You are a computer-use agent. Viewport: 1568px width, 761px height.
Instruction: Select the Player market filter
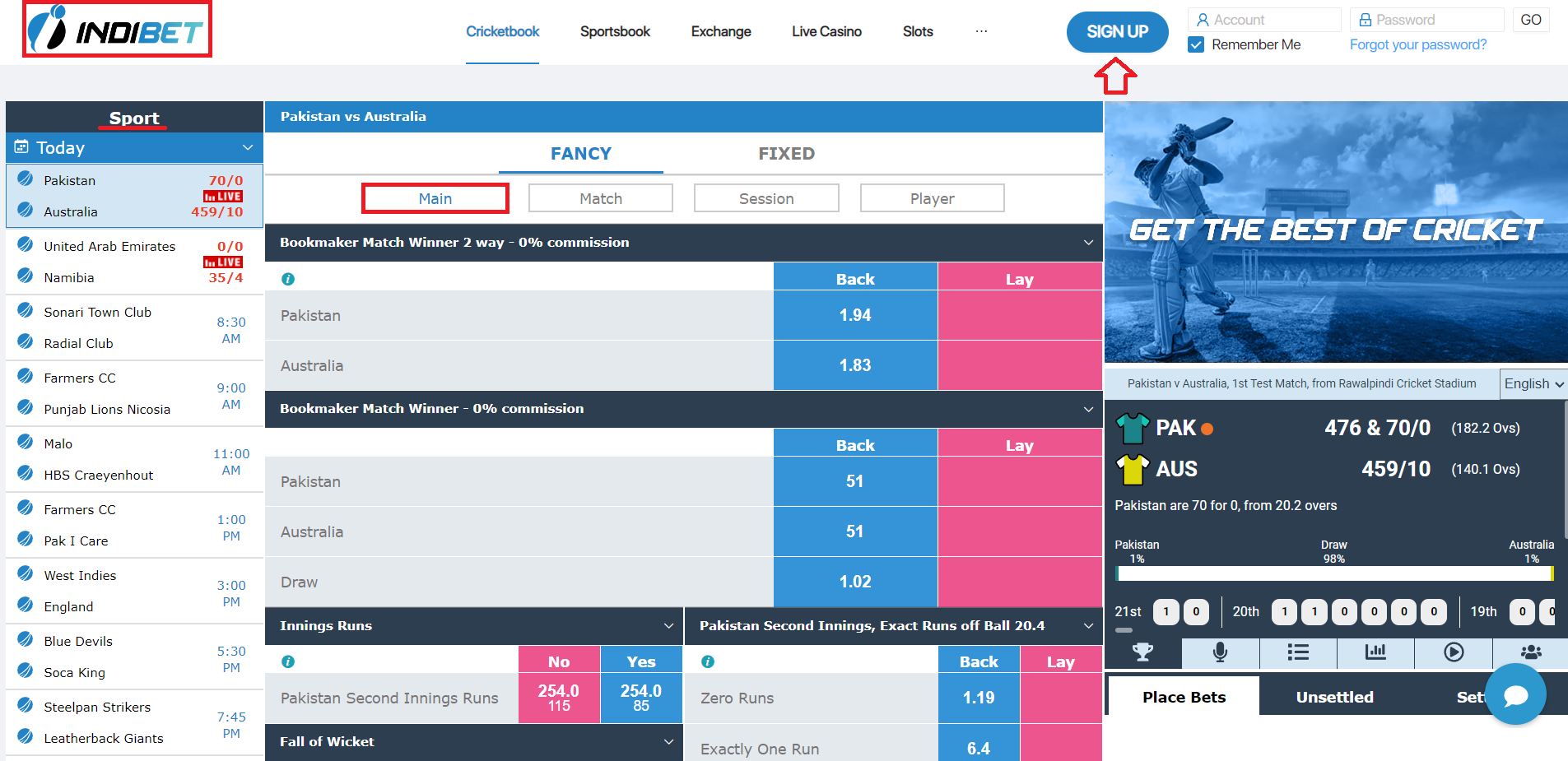933,198
